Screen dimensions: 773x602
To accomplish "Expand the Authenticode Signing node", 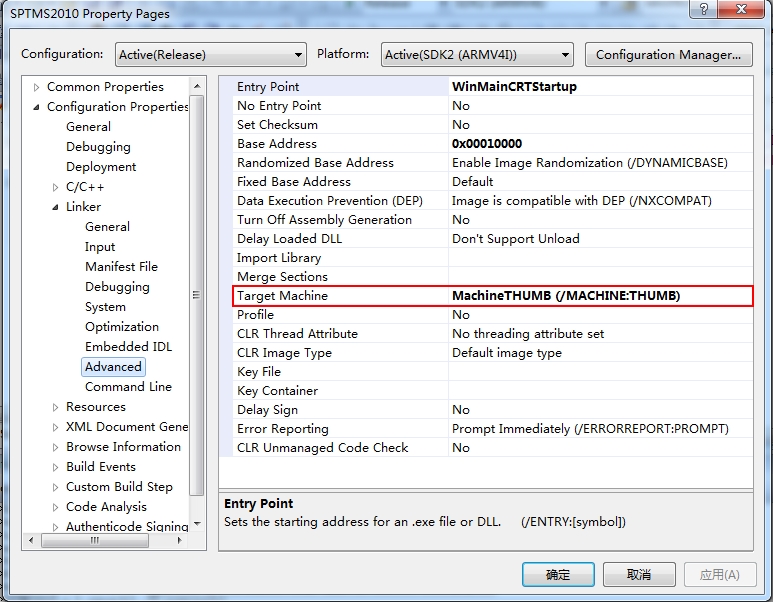I will coord(55,527).
